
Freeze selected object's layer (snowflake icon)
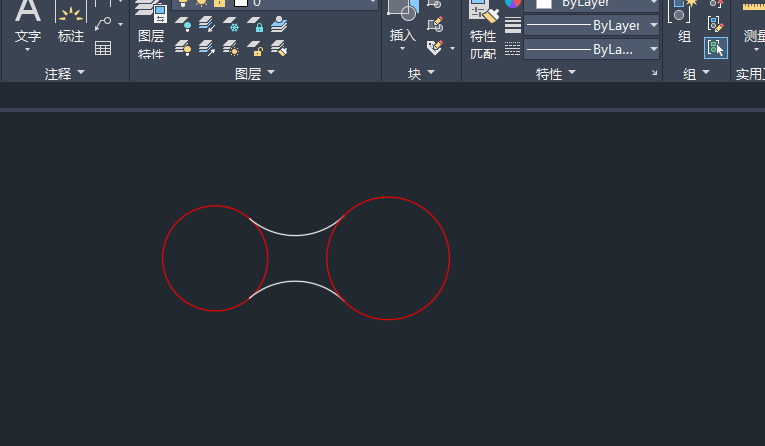click(231, 24)
